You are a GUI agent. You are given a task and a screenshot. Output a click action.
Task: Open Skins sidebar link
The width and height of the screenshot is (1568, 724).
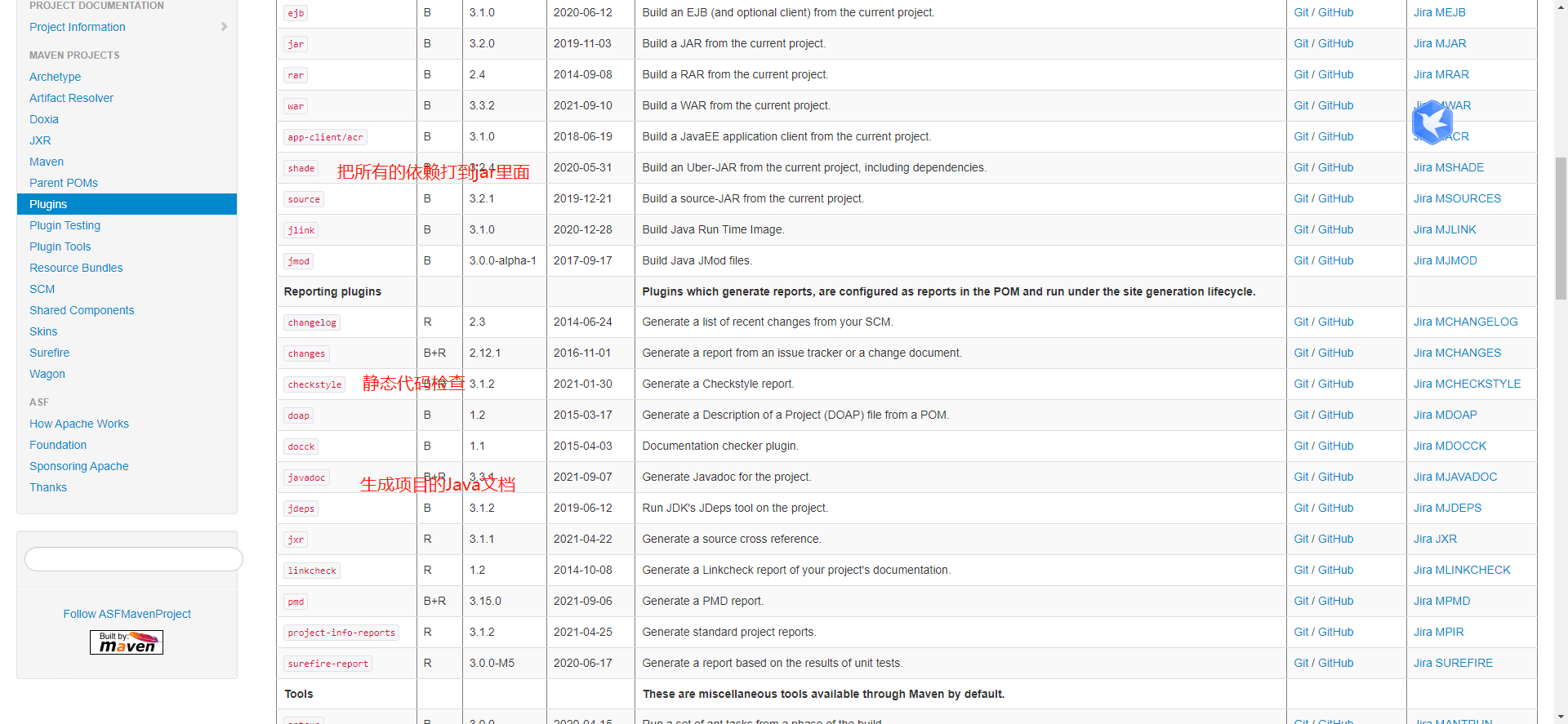(43, 331)
